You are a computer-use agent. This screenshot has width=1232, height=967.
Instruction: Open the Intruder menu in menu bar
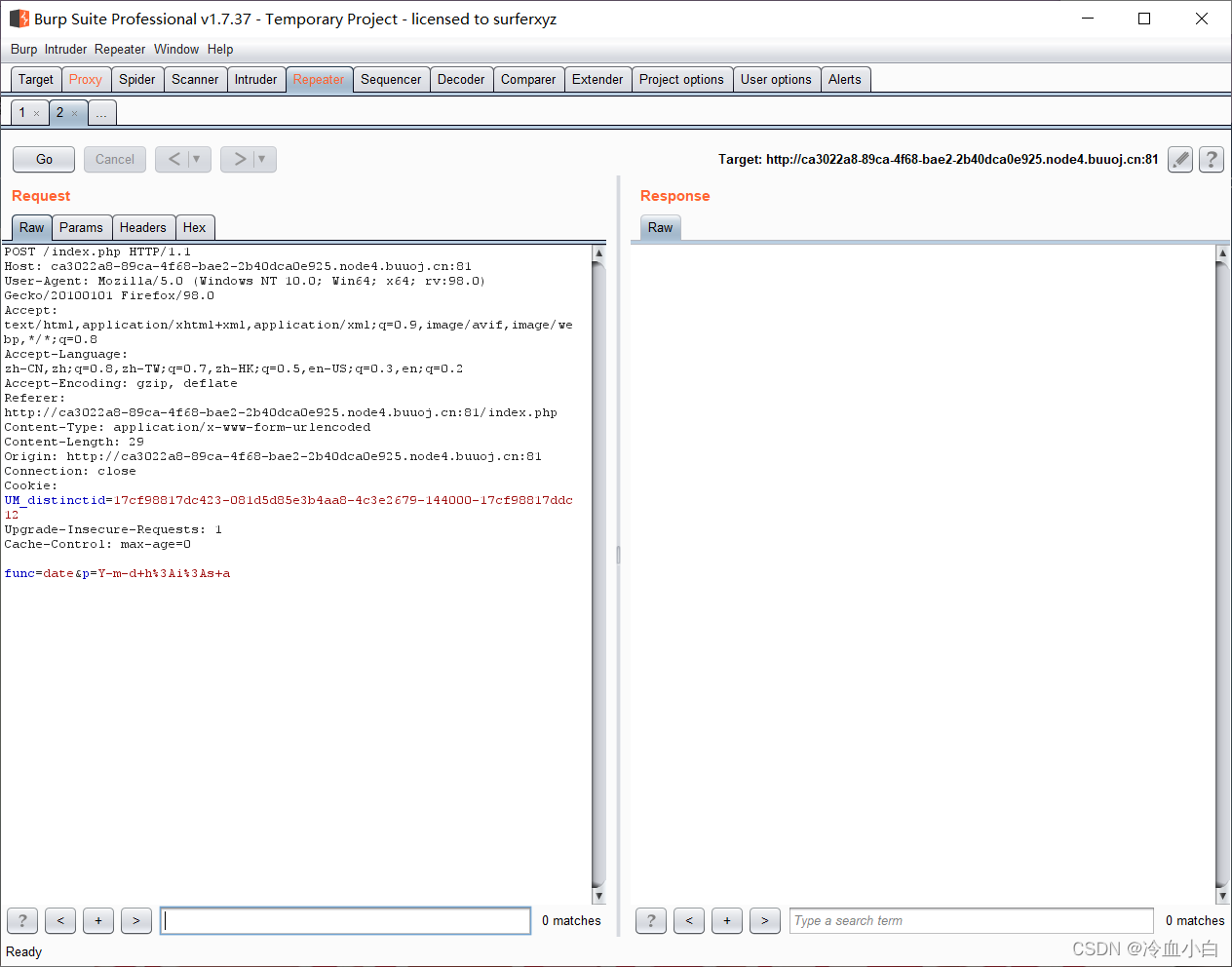[x=65, y=49]
